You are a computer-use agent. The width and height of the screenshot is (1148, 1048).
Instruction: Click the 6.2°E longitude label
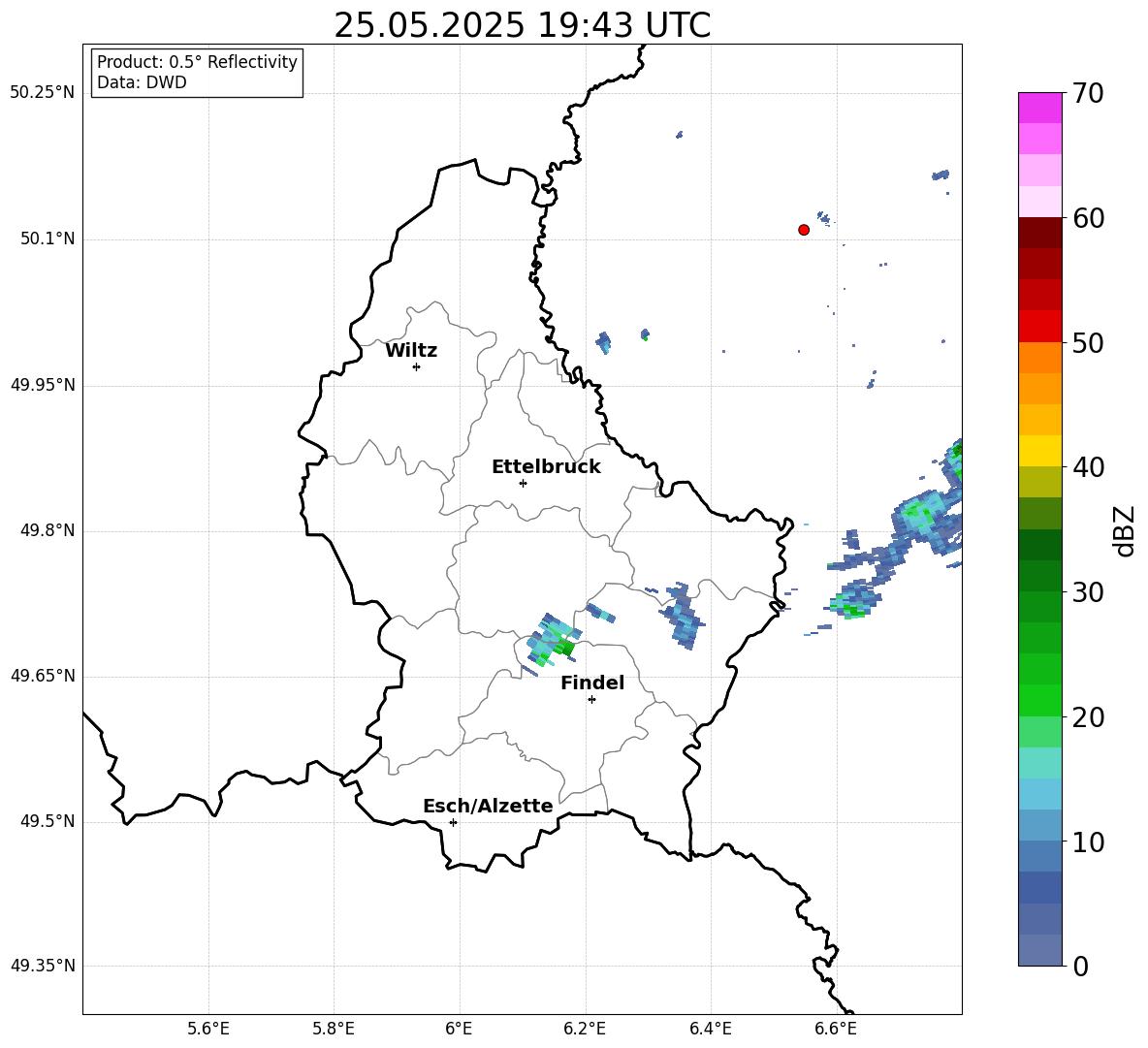pyautogui.click(x=585, y=1029)
